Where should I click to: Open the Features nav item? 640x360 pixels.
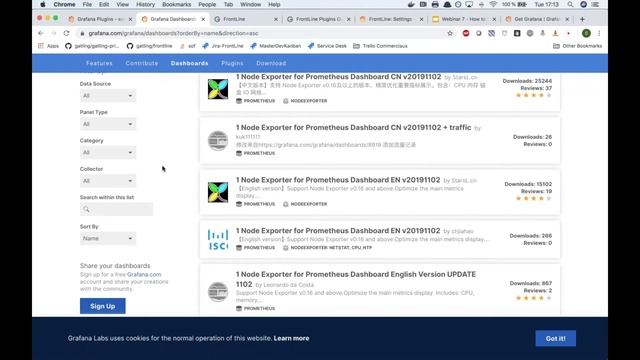click(99, 63)
